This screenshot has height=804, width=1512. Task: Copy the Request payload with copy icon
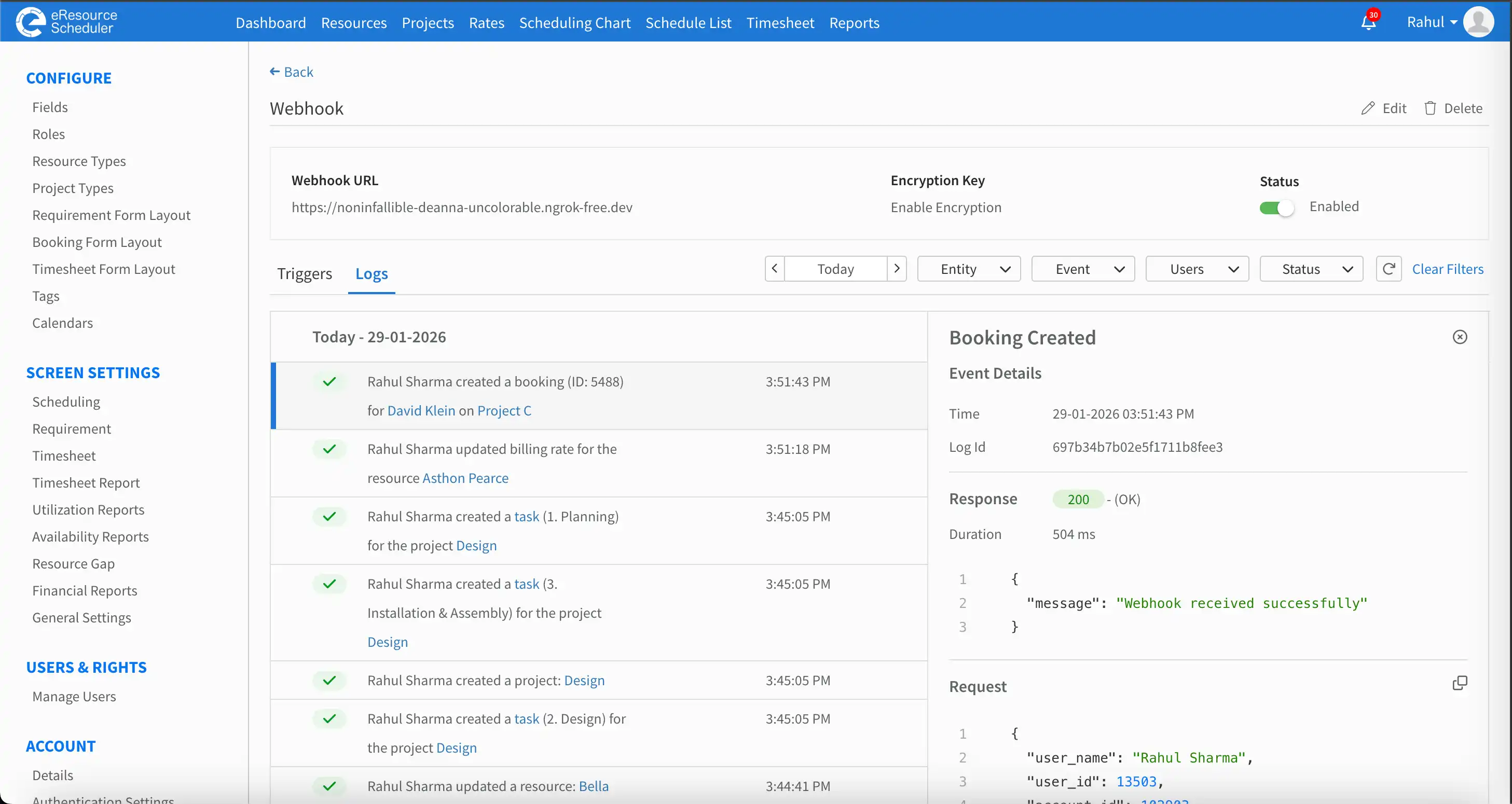click(1460, 683)
